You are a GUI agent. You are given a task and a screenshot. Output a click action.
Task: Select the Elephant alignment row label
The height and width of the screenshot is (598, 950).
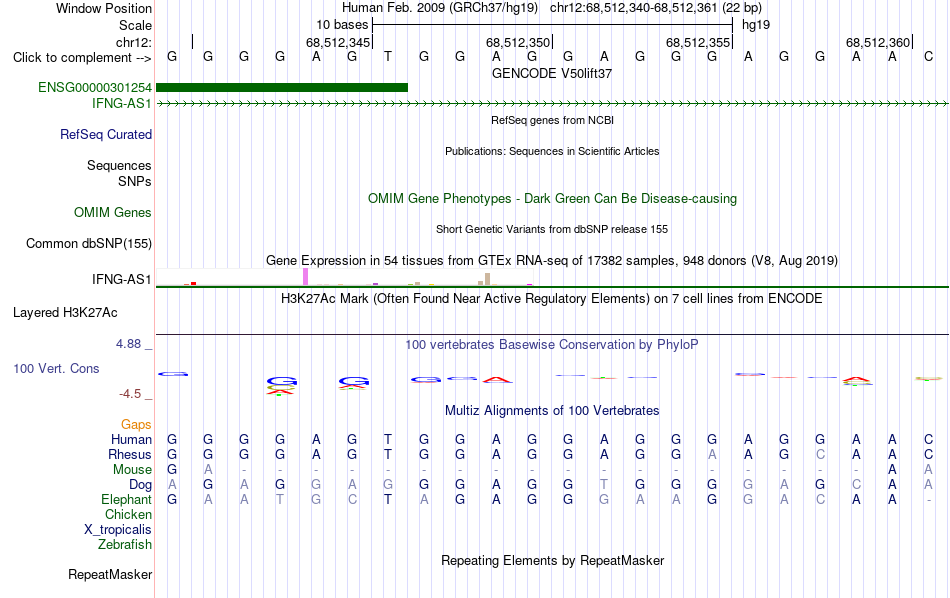[x=126, y=499]
